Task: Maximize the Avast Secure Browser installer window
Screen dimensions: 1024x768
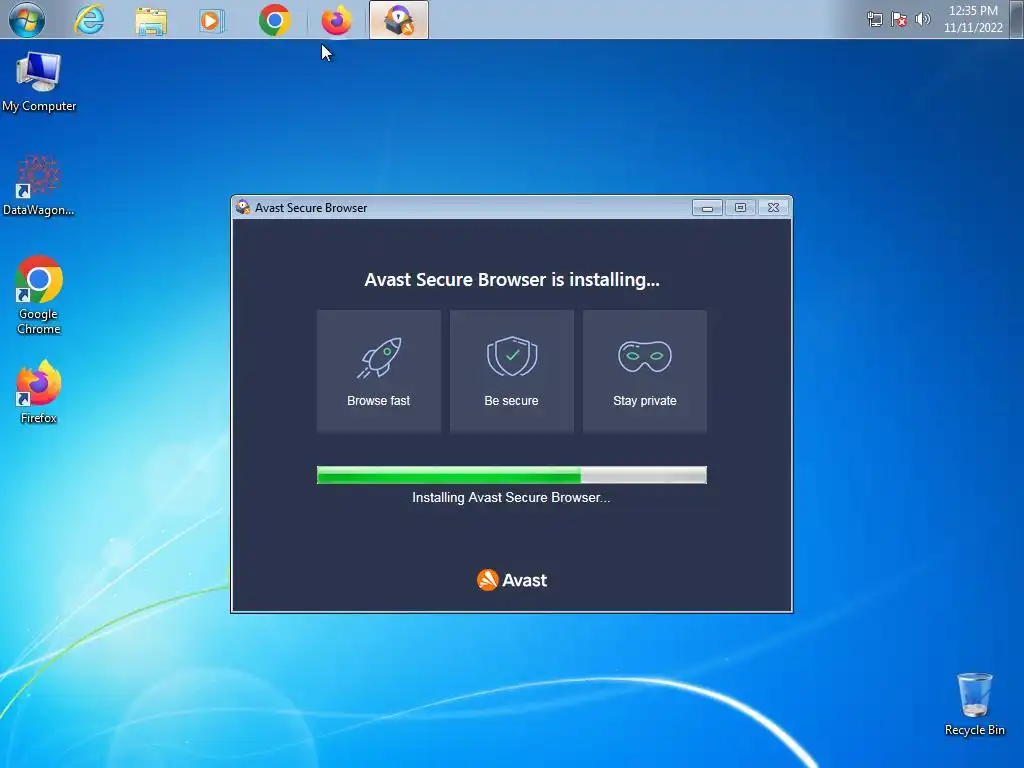Action: coord(740,208)
